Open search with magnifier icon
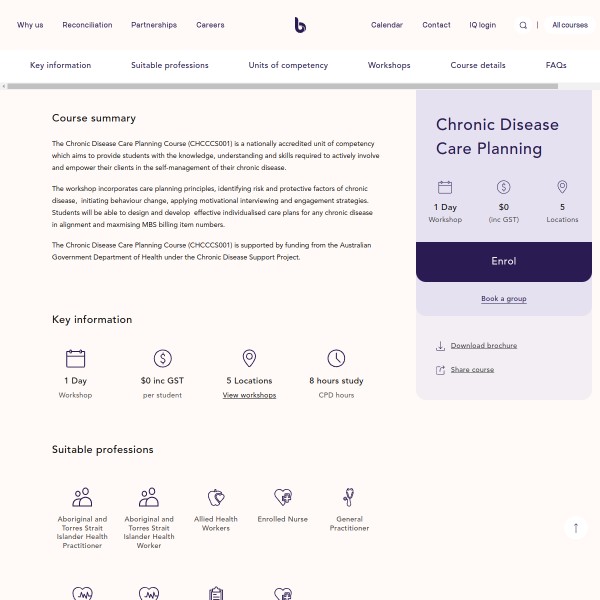This screenshot has width=600, height=600. (x=523, y=25)
